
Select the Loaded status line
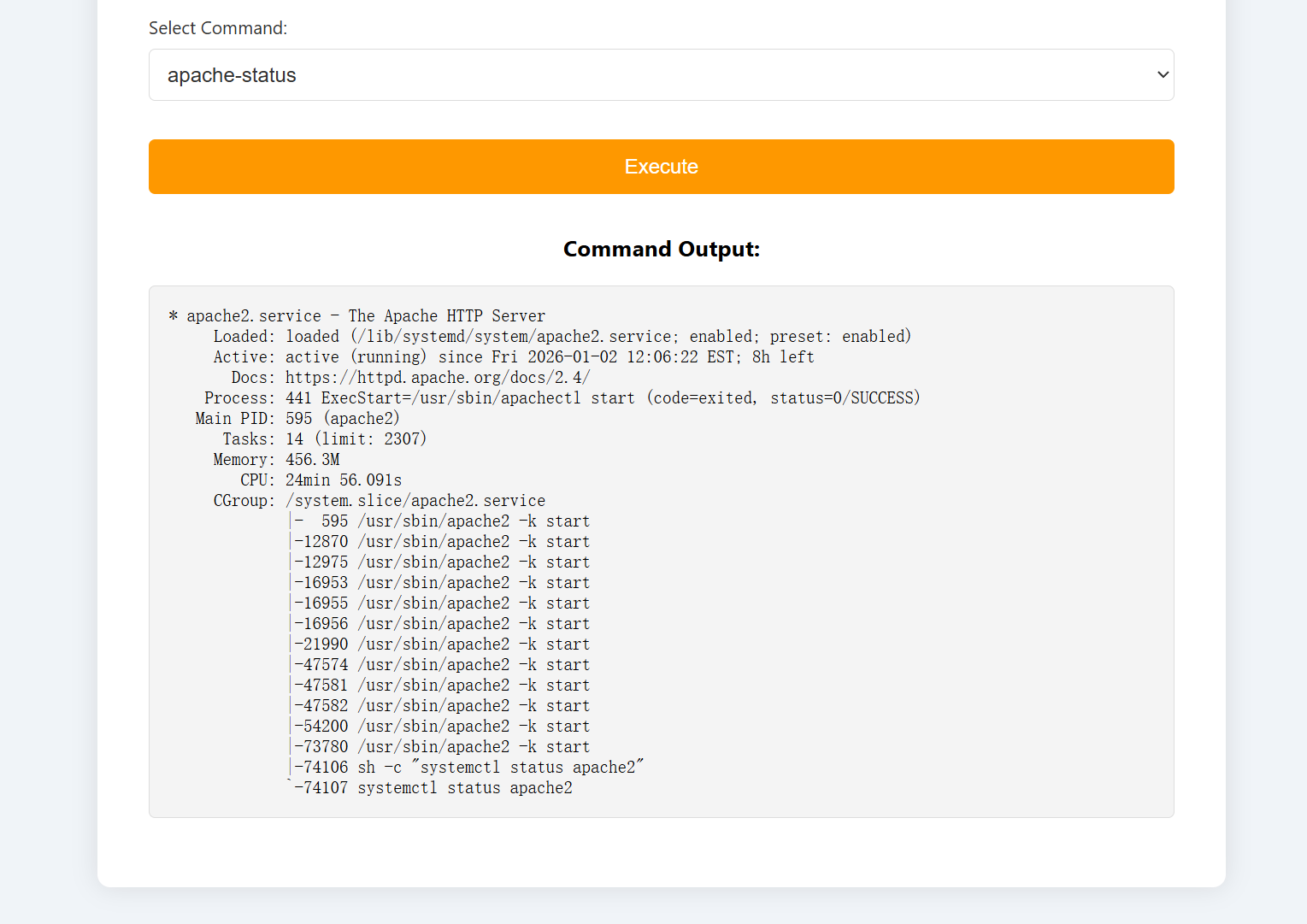pyautogui.click(x=562, y=337)
